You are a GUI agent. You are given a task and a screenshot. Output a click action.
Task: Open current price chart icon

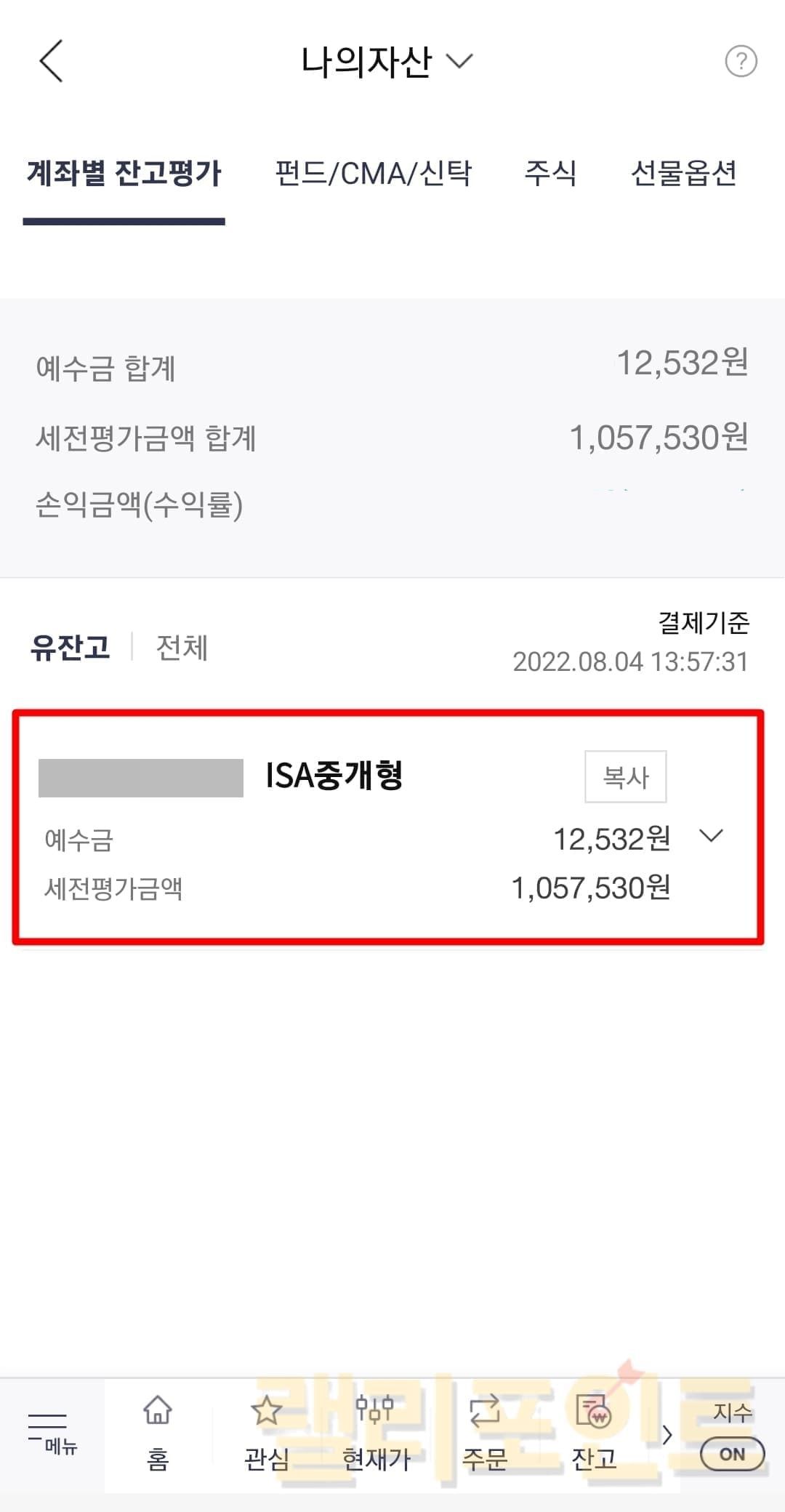[375, 1410]
